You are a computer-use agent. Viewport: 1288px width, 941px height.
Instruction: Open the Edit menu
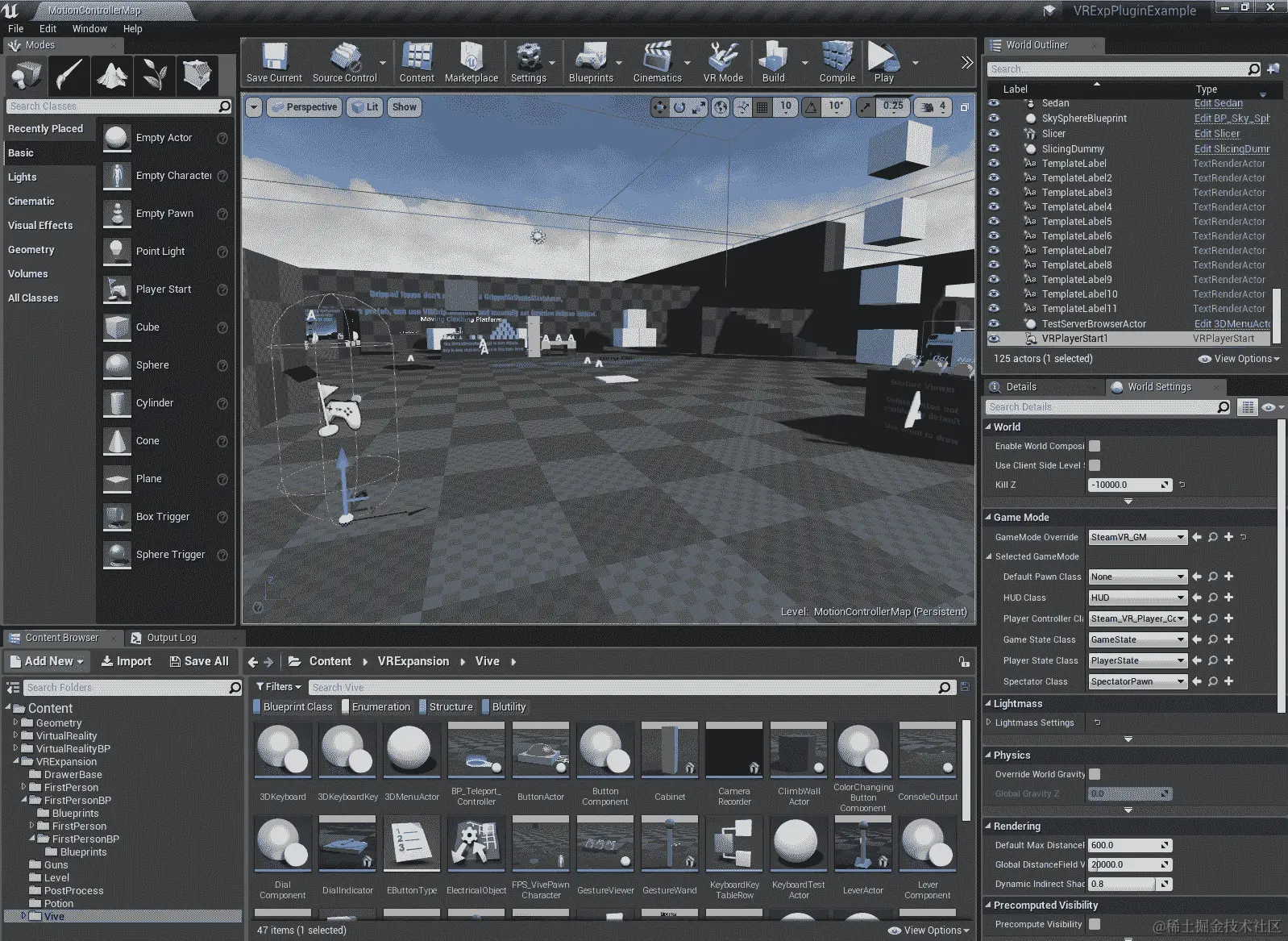[48, 28]
